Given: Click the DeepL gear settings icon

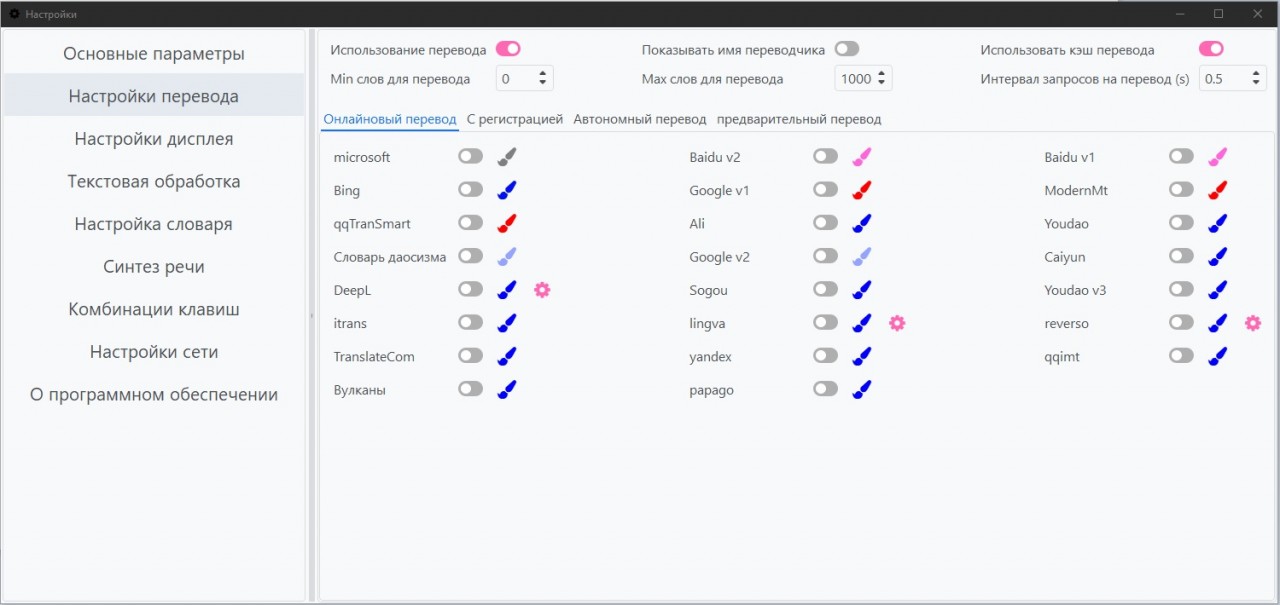Looking at the screenshot, I should (542, 290).
